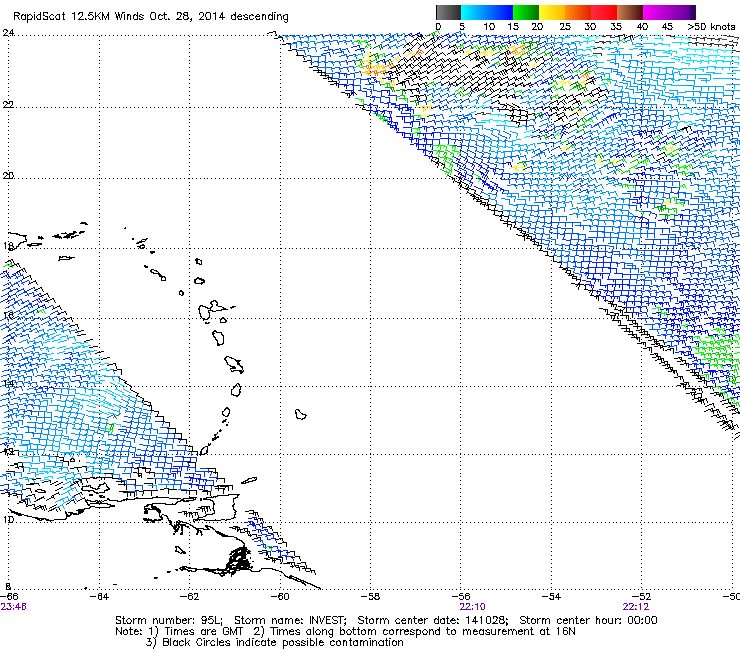Click the 'measurement at 16N' note text
Viewport: 740px width, 650px height.
click(x=521, y=632)
